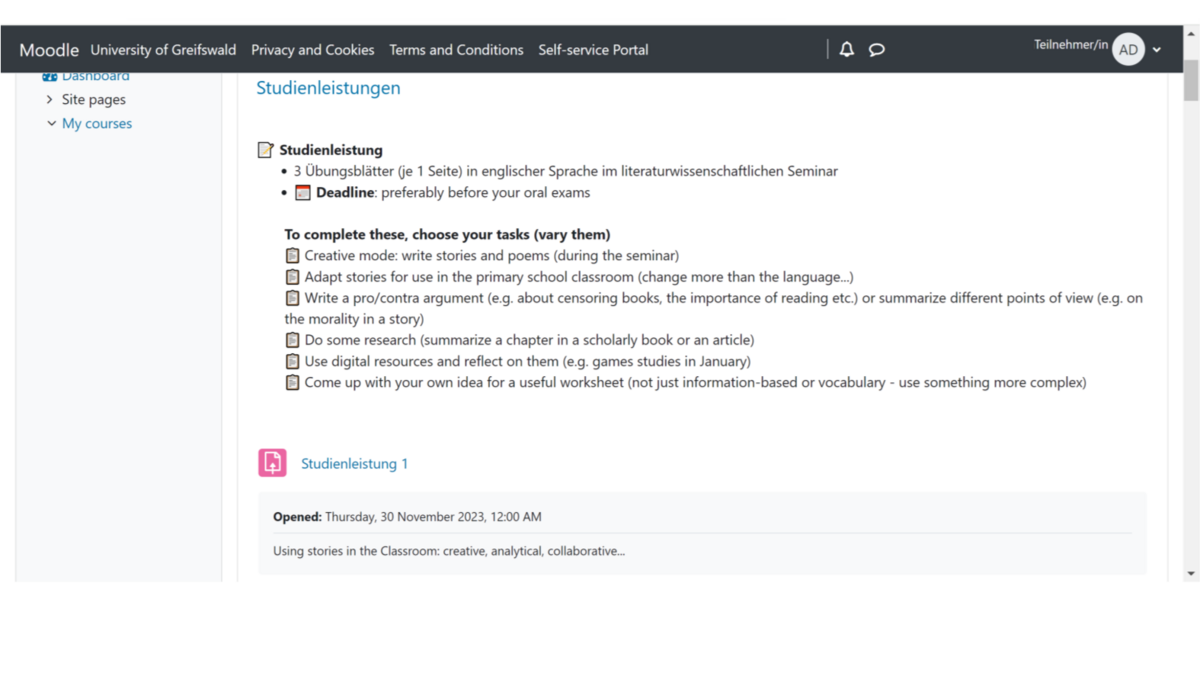Click the notepad icon beside Studienleistung heading
The image size is (1200, 676).
pyautogui.click(x=265, y=150)
